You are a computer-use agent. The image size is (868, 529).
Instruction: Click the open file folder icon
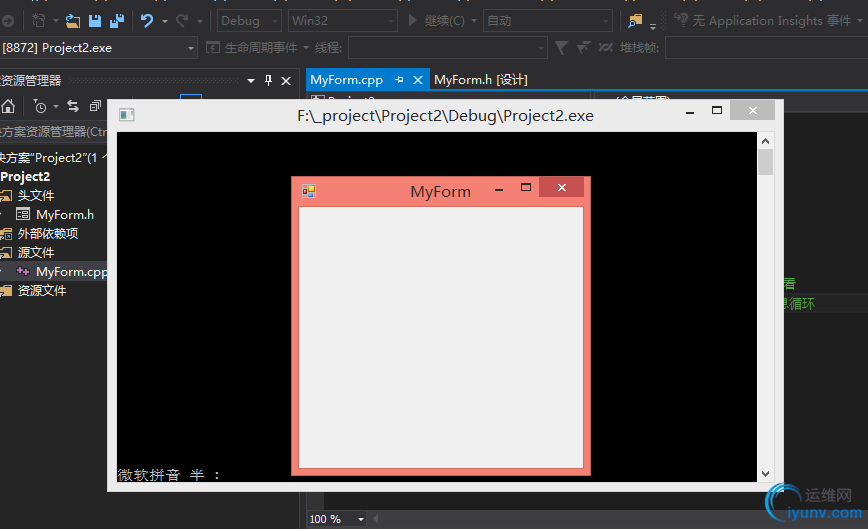coord(73,21)
